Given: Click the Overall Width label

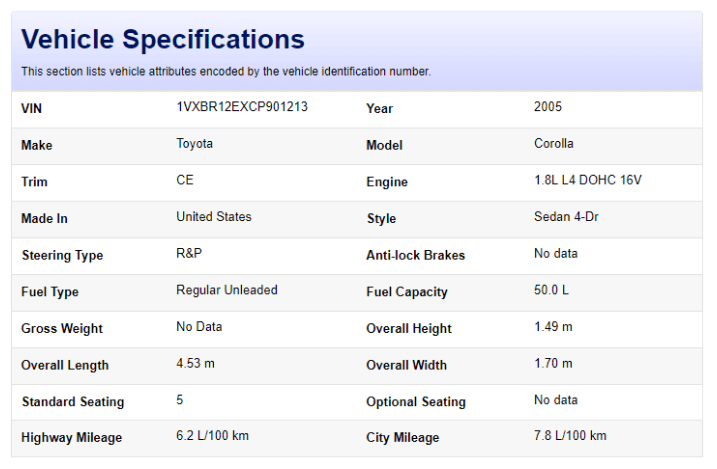Looking at the screenshot, I should click(406, 365).
